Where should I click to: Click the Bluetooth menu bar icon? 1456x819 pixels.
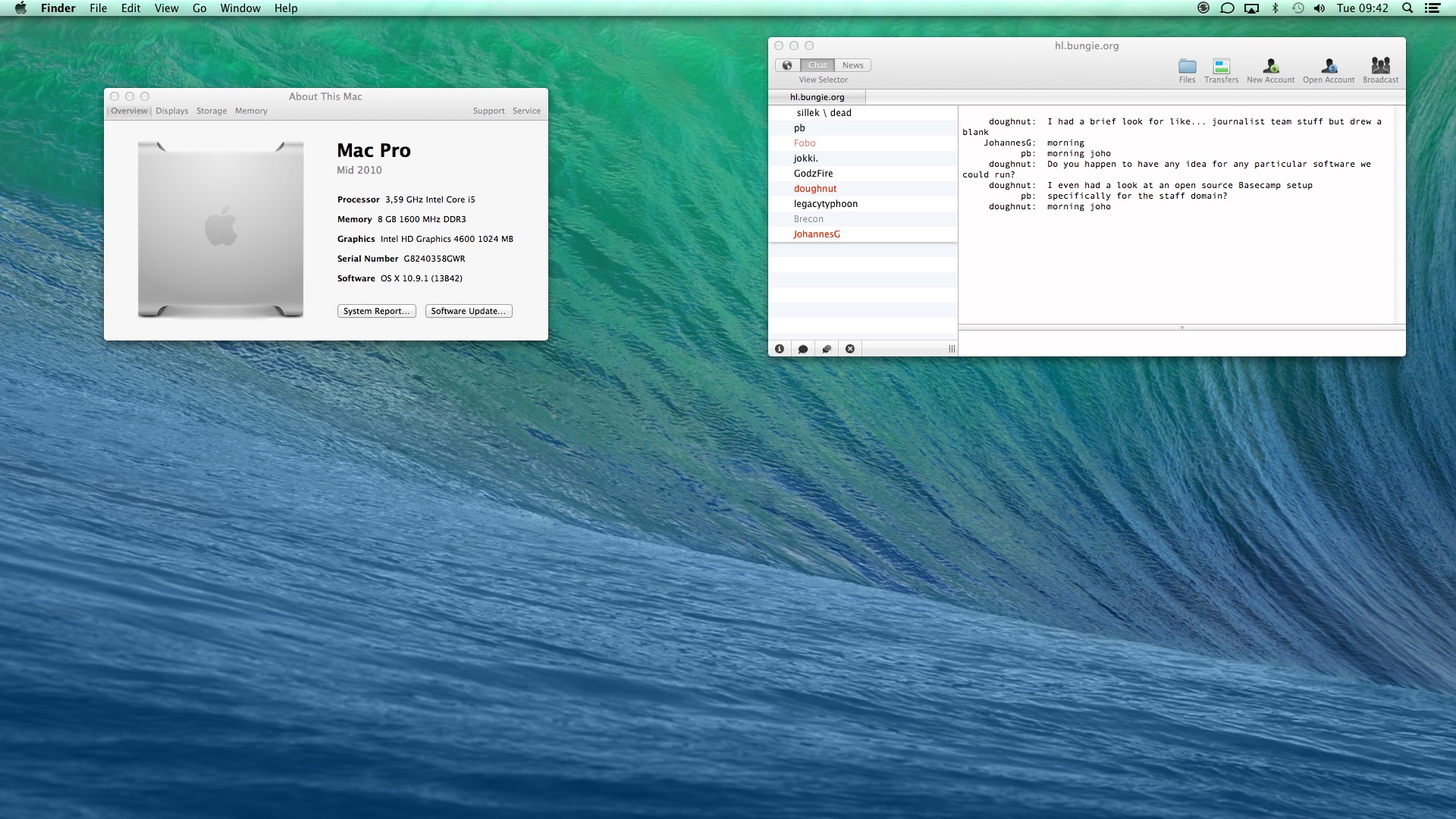(x=1276, y=8)
